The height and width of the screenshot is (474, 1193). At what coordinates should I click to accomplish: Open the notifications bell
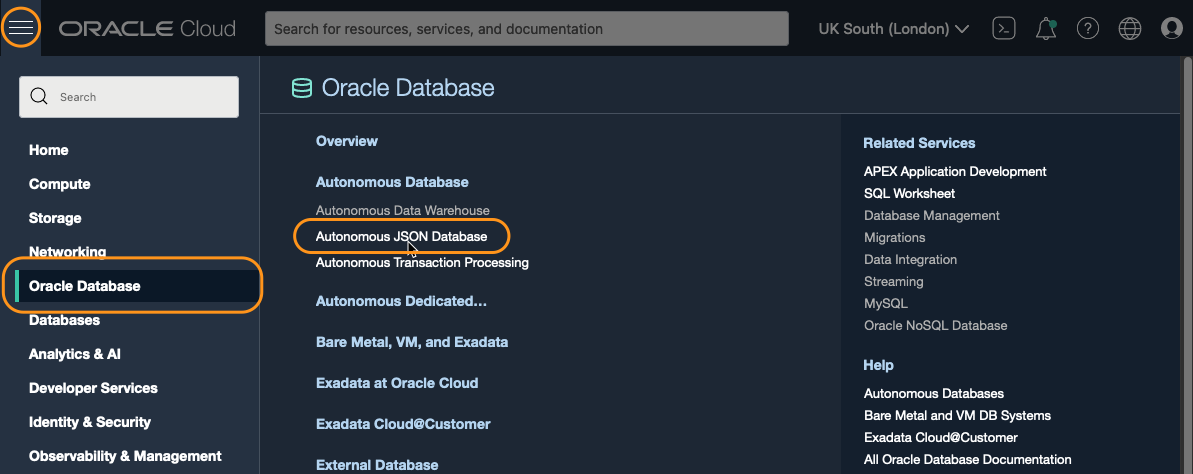1046,29
